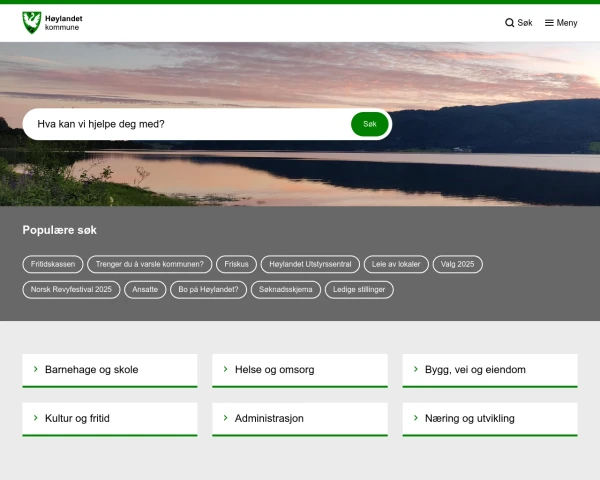Click the Høylandet kommune name text
This screenshot has width=600, height=480.
[x=64, y=23]
